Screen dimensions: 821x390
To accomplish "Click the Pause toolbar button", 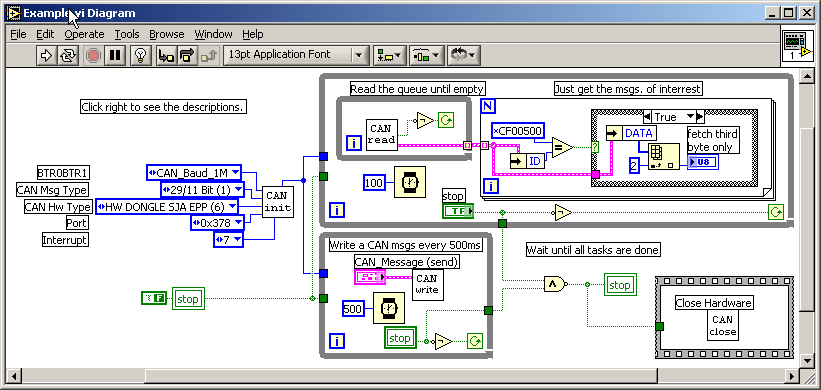I will click(115, 55).
